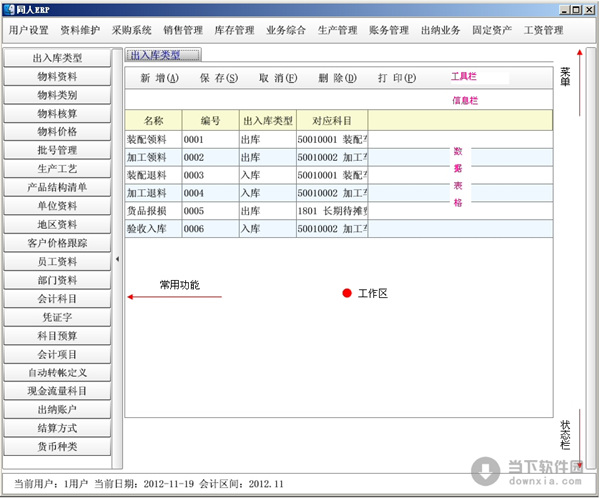600x498 pixels.
Task: Click the 保存(S) toolbar button
Action: coord(218,78)
